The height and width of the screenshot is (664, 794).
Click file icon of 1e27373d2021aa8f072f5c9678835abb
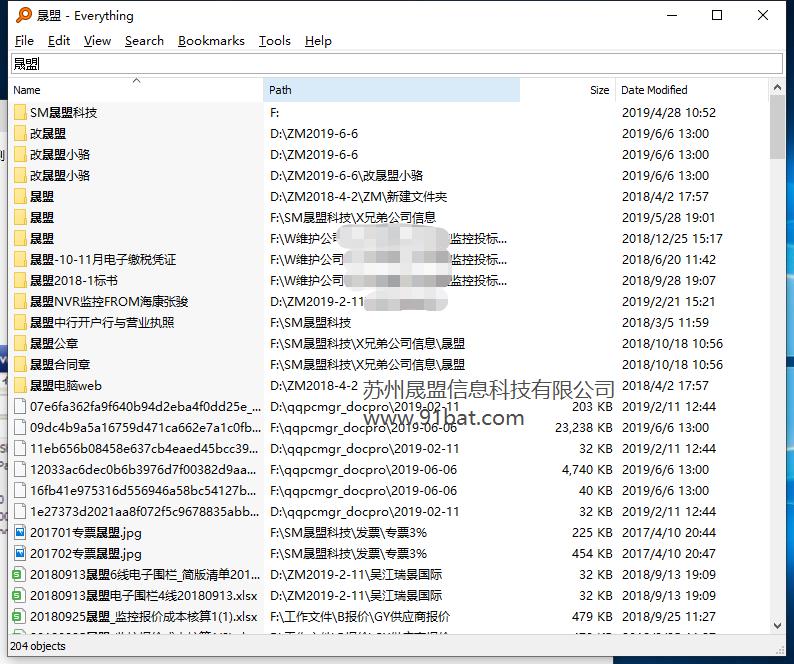pyautogui.click(x=20, y=512)
